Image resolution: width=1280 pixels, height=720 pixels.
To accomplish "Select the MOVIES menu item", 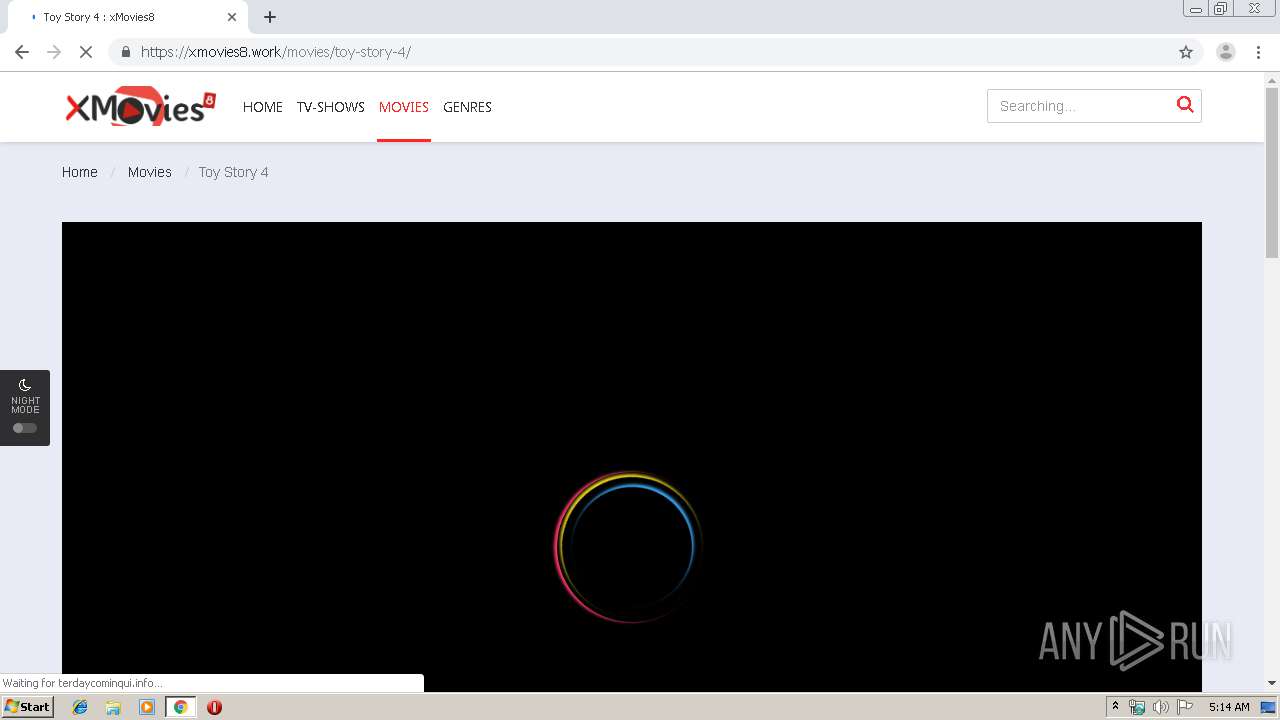I will click(404, 107).
